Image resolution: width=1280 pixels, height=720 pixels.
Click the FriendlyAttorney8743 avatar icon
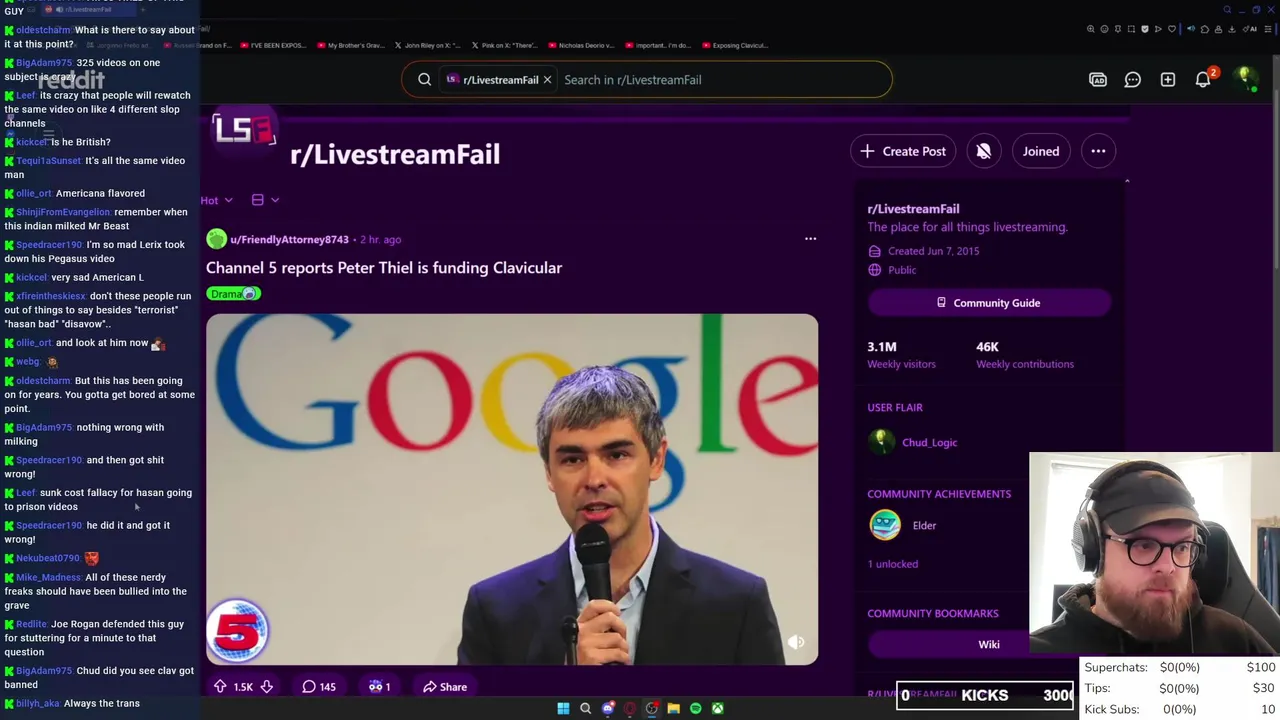pyautogui.click(x=216, y=239)
